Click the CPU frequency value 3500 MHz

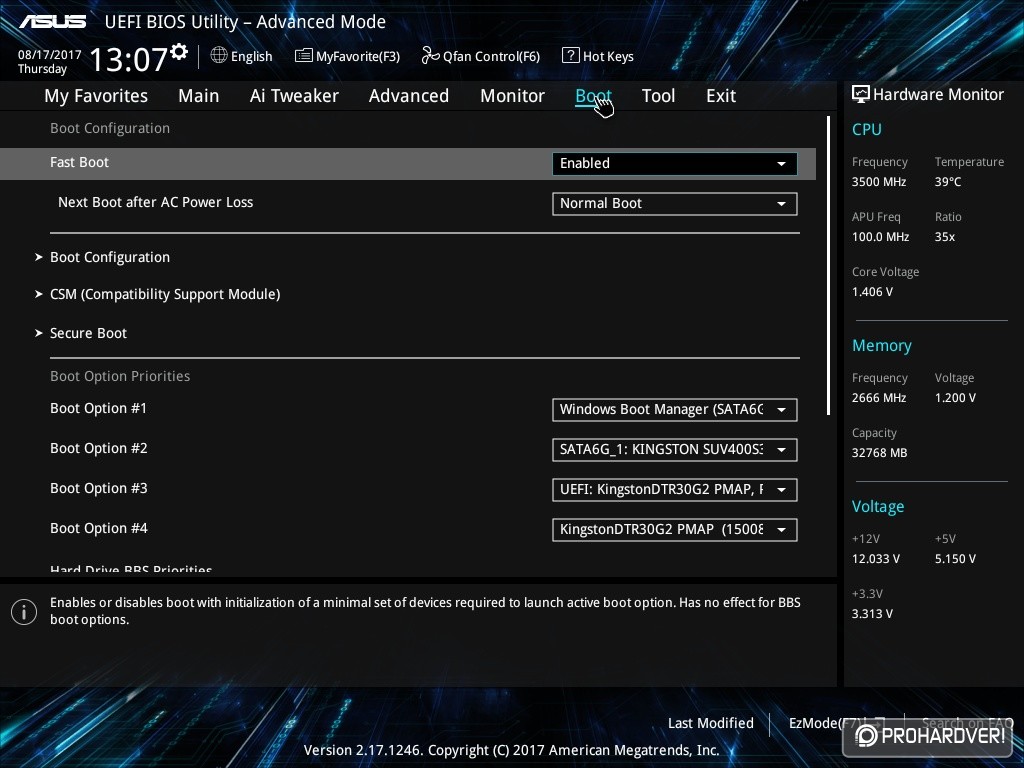[x=878, y=182]
